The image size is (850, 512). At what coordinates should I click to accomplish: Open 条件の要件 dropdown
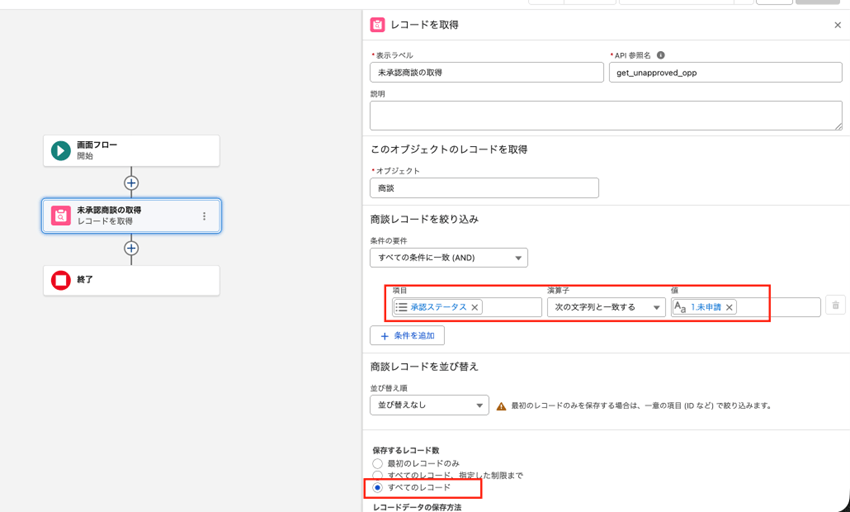[x=448, y=258]
